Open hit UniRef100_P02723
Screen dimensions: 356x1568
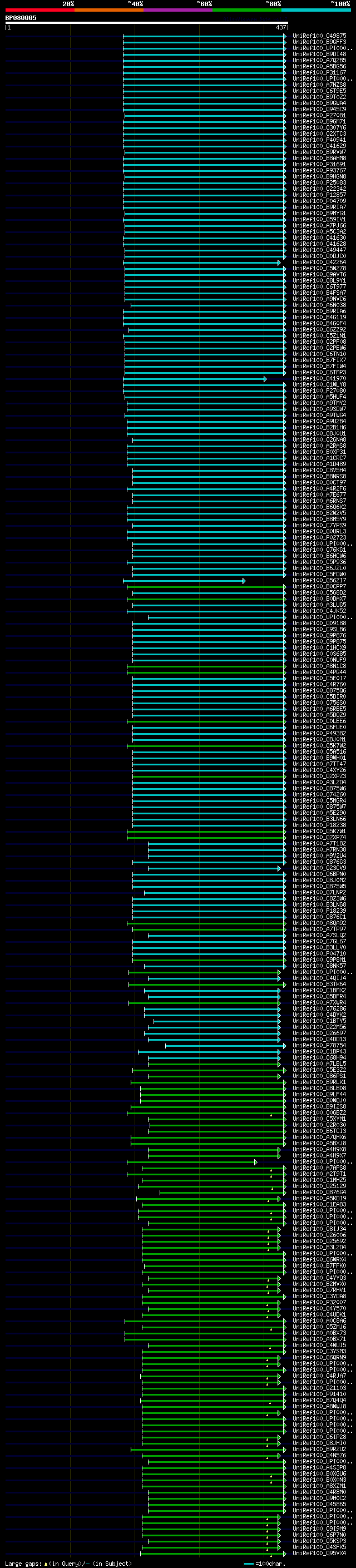pos(319,537)
